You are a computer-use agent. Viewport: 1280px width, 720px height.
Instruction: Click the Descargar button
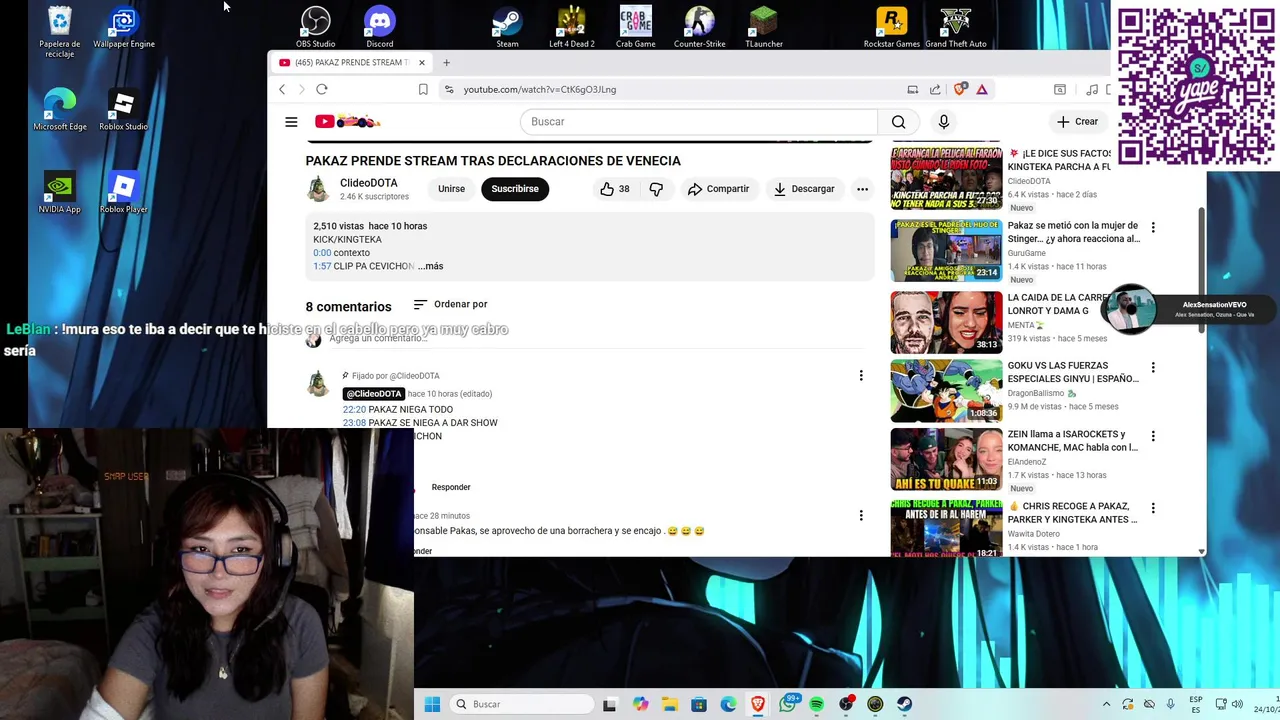click(x=804, y=189)
